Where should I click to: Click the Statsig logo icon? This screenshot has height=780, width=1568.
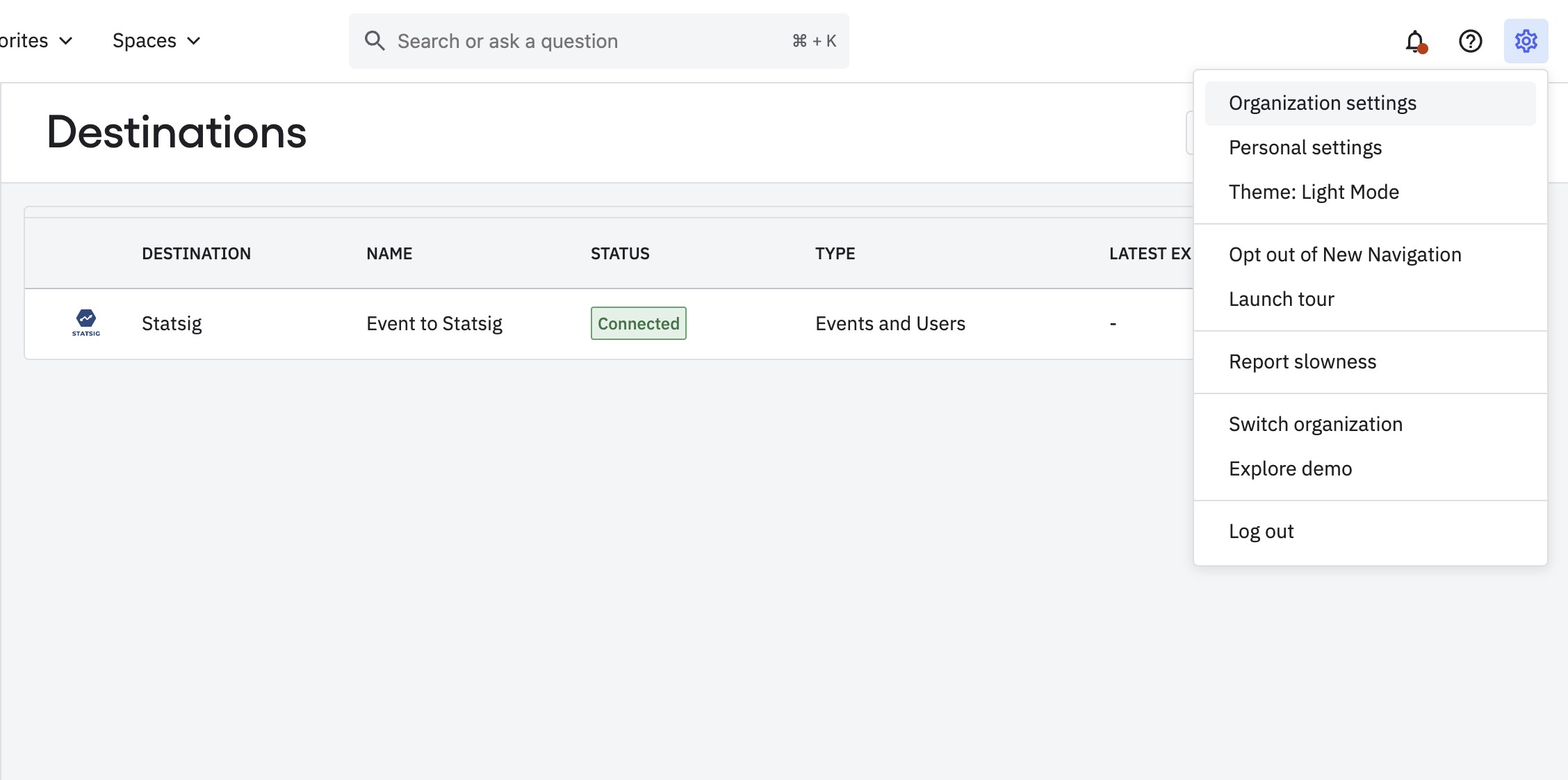86,323
